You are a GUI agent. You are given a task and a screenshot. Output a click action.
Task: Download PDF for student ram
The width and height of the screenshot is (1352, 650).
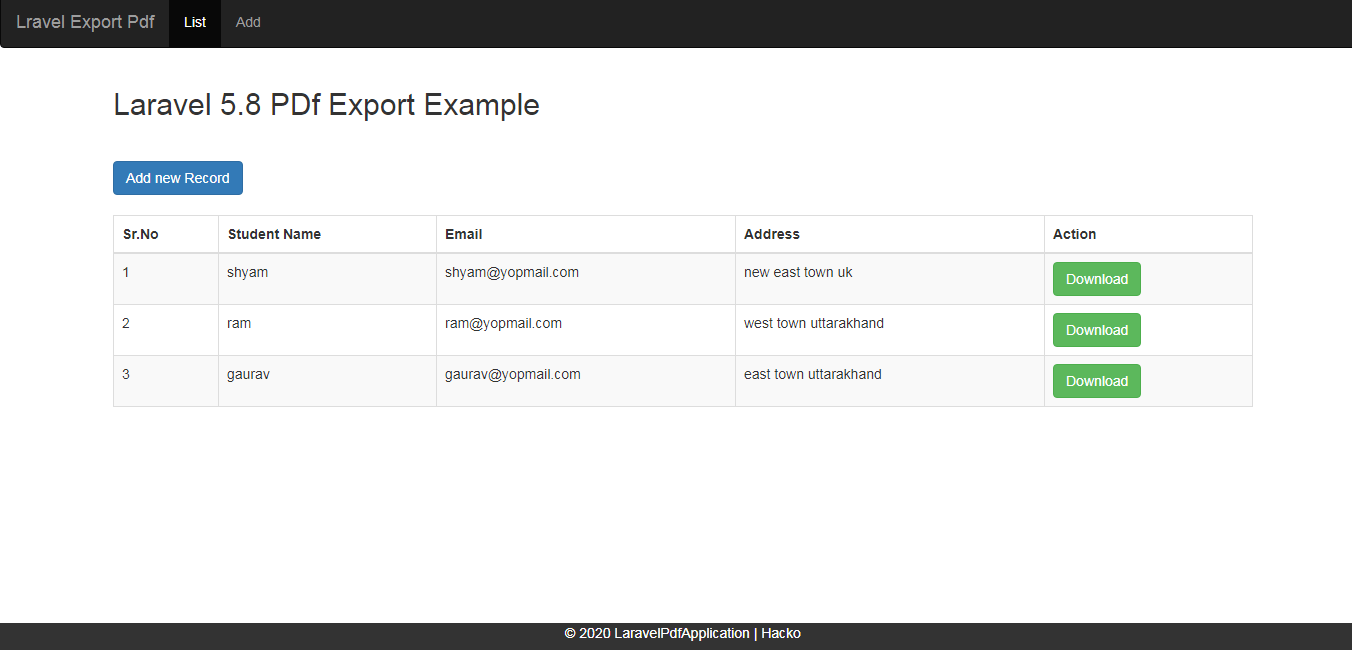point(1096,330)
